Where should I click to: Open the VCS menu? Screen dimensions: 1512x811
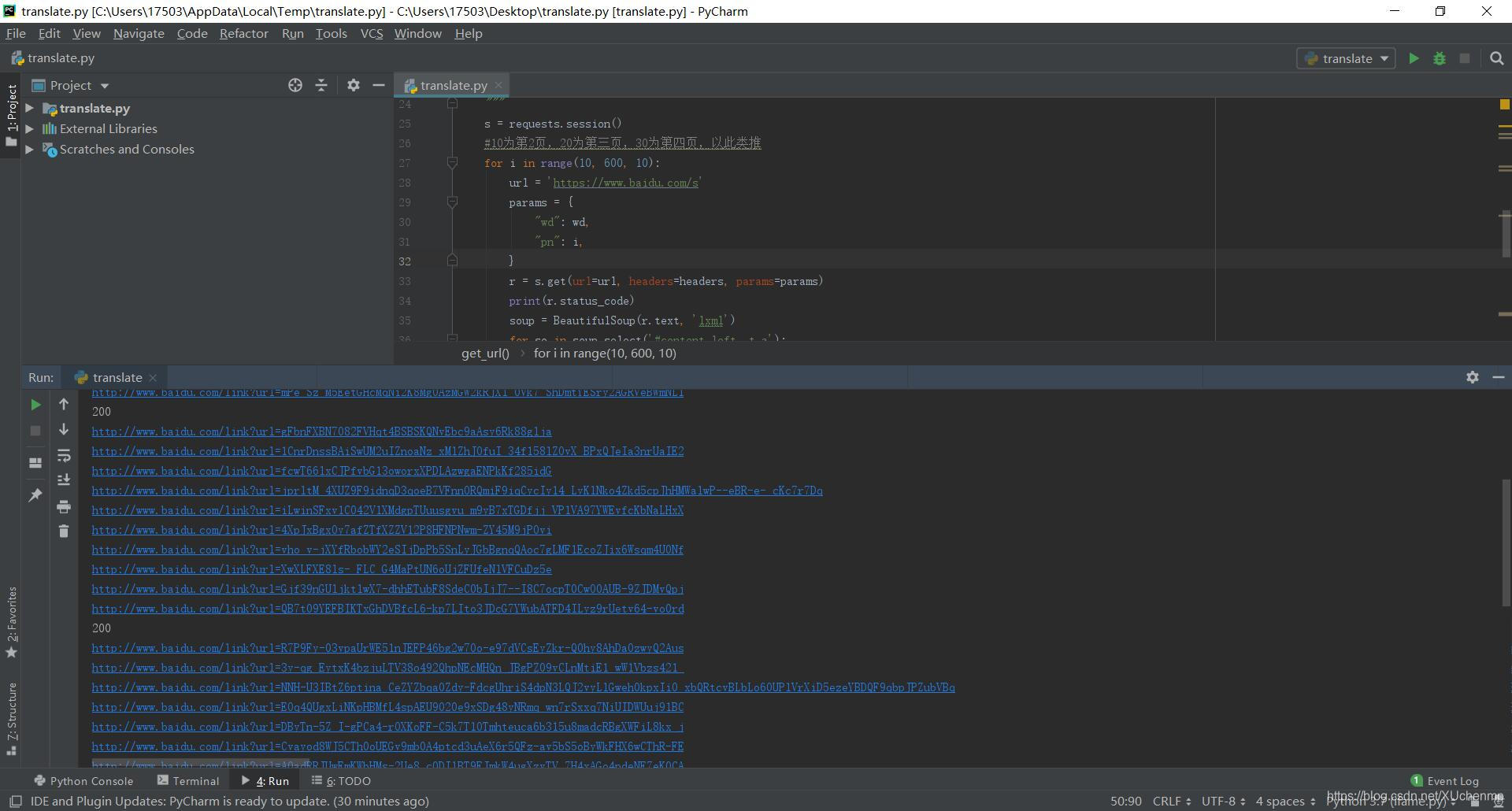pyautogui.click(x=371, y=33)
